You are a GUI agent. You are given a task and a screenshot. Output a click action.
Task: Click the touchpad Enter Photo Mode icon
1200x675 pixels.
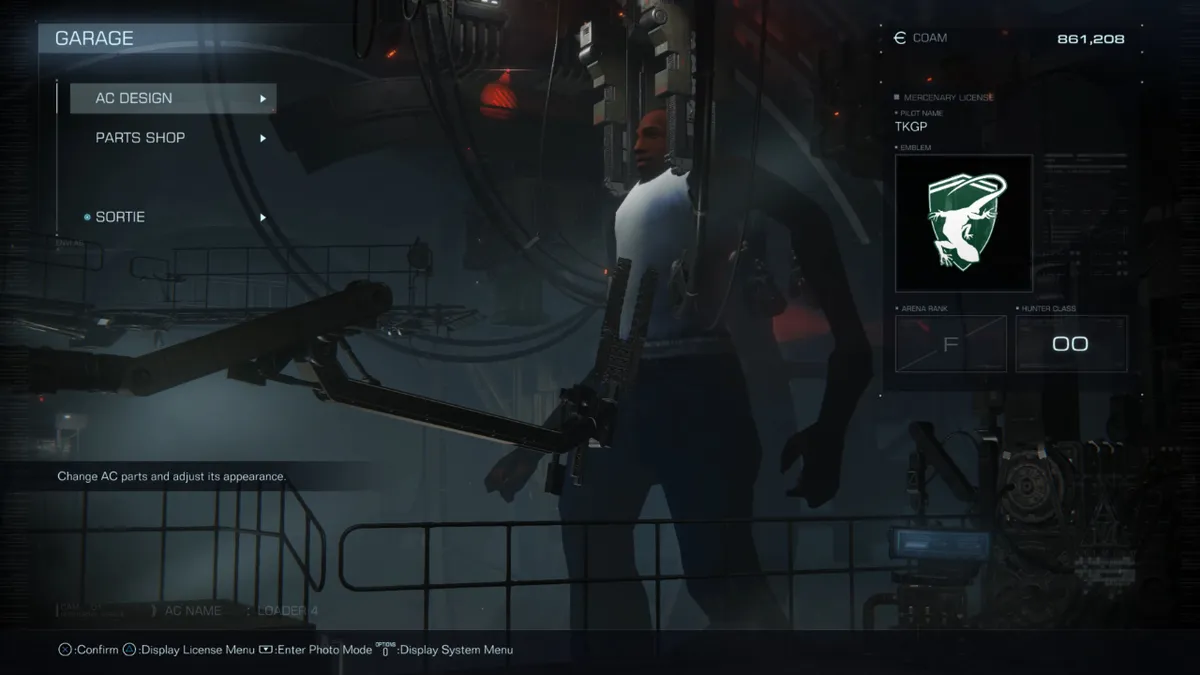click(x=265, y=650)
